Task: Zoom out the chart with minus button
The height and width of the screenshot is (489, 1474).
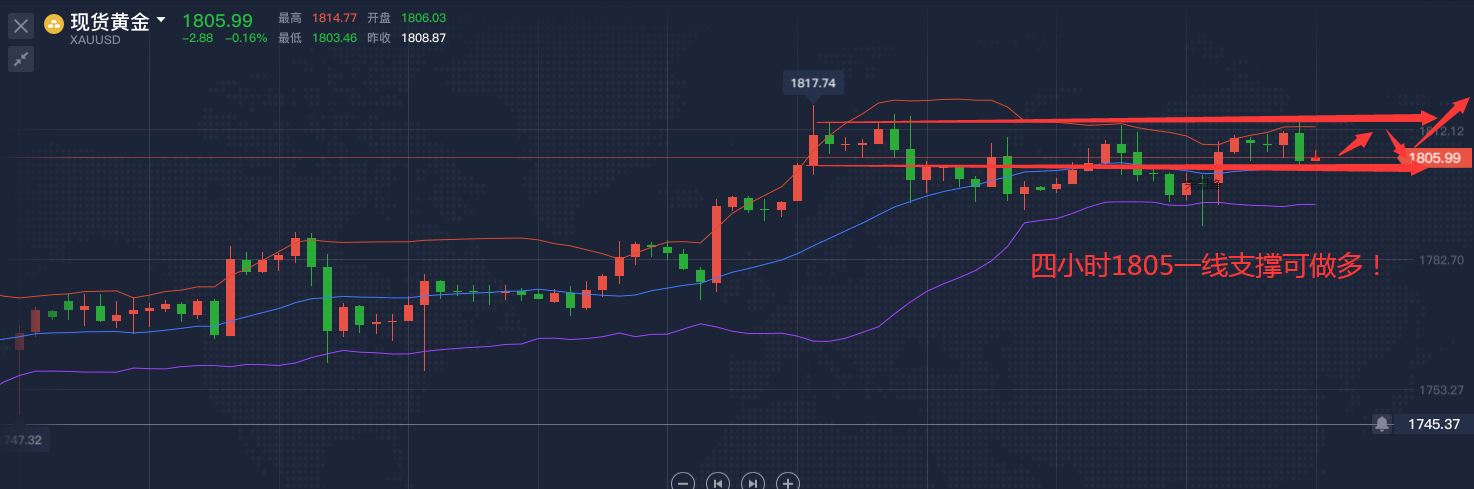Action: [x=683, y=482]
